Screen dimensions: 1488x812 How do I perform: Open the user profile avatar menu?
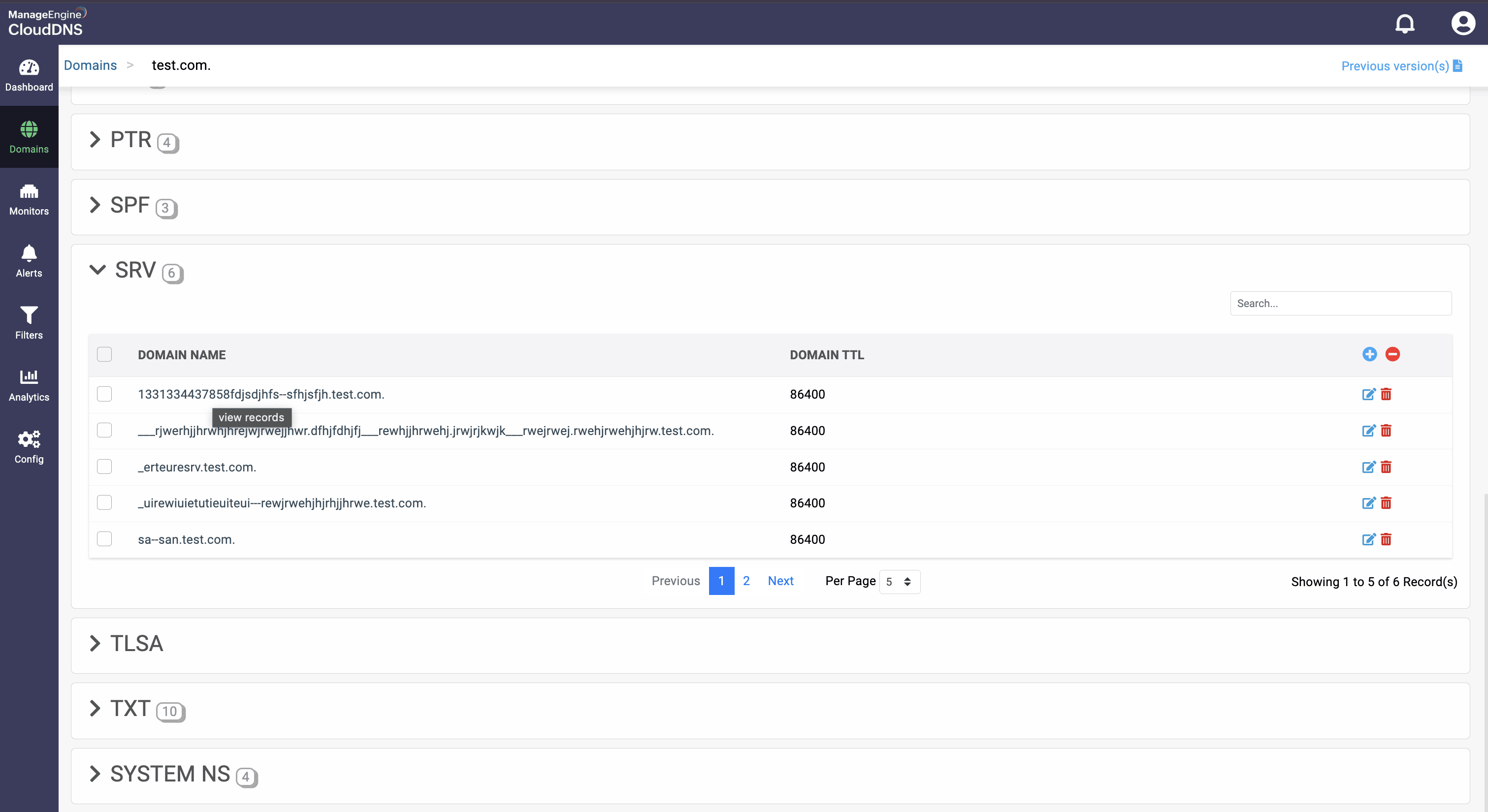click(x=1462, y=23)
